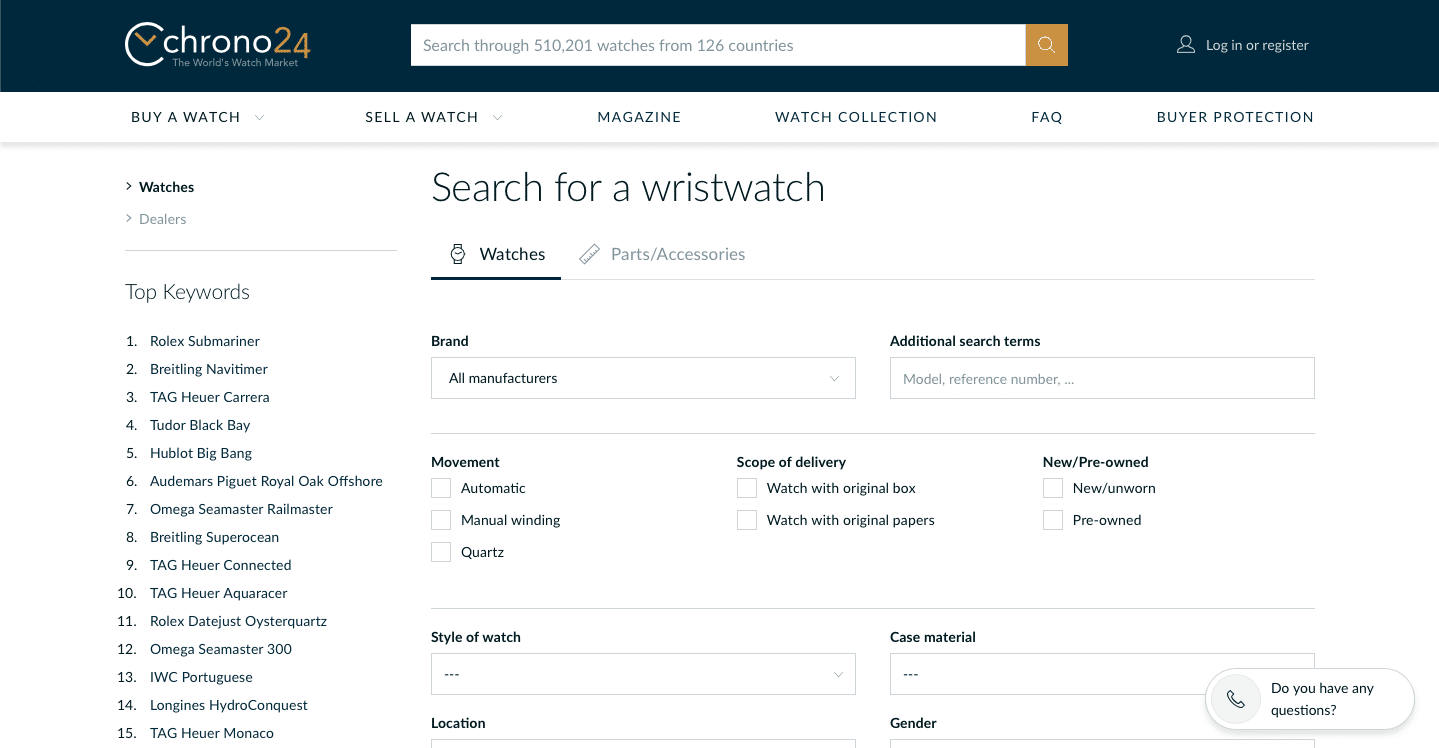Enable the Automatic movement checkbox

click(441, 488)
